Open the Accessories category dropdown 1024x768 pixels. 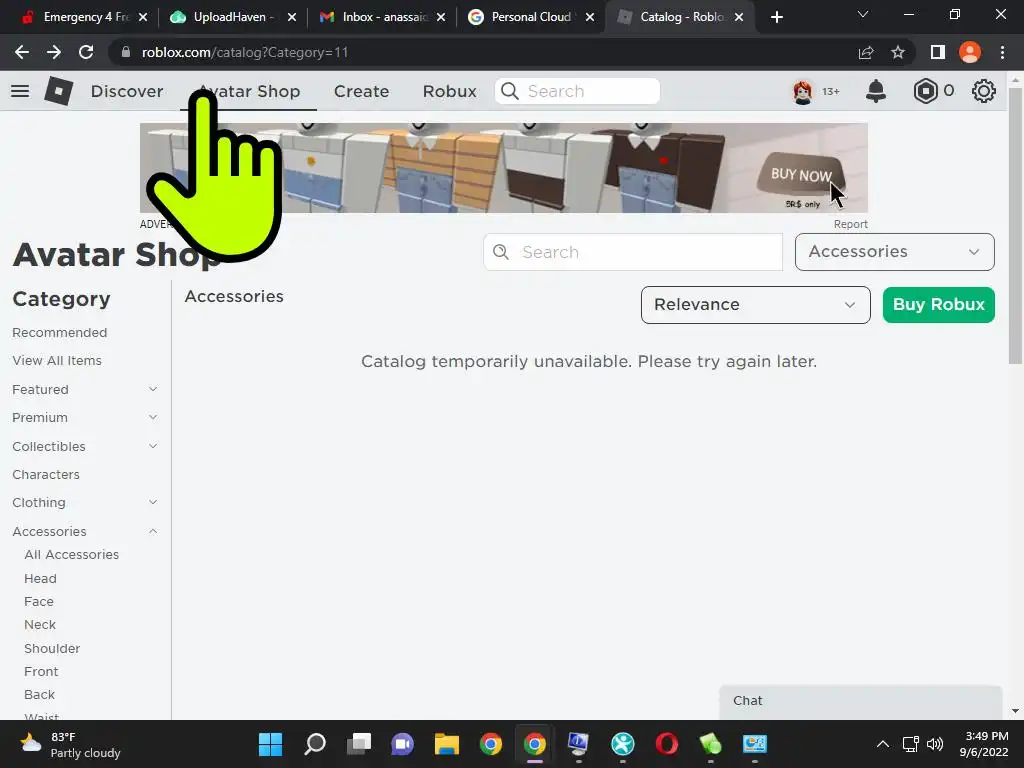(x=894, y=252)
